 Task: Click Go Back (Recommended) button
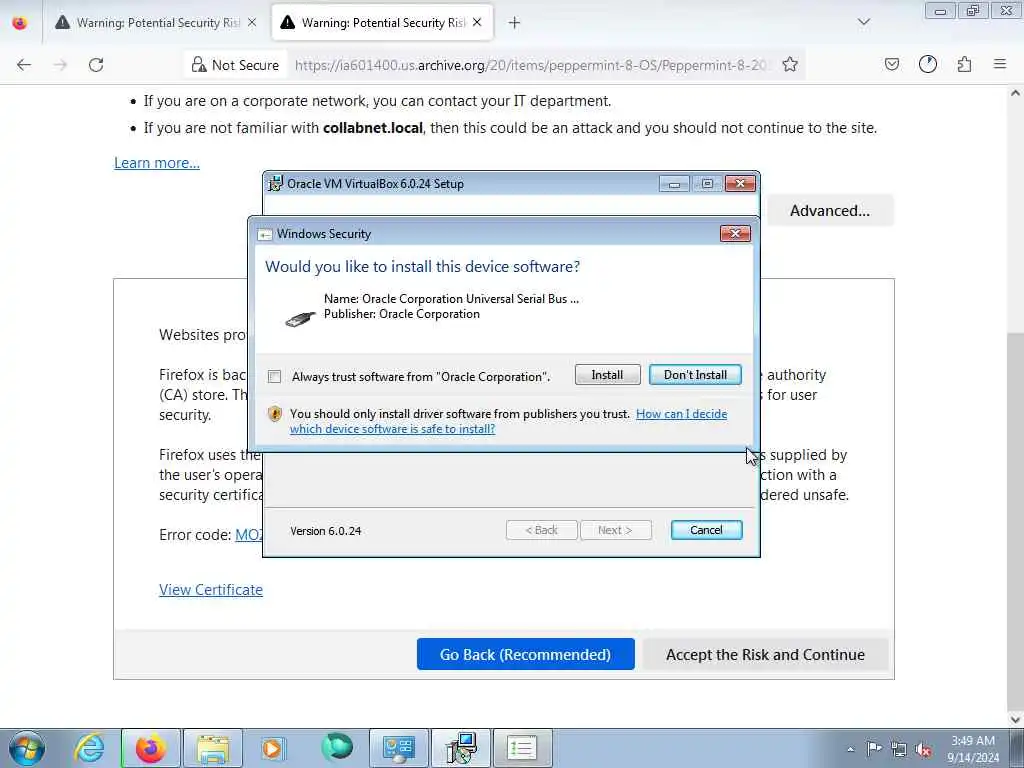[x=525, y=654]
